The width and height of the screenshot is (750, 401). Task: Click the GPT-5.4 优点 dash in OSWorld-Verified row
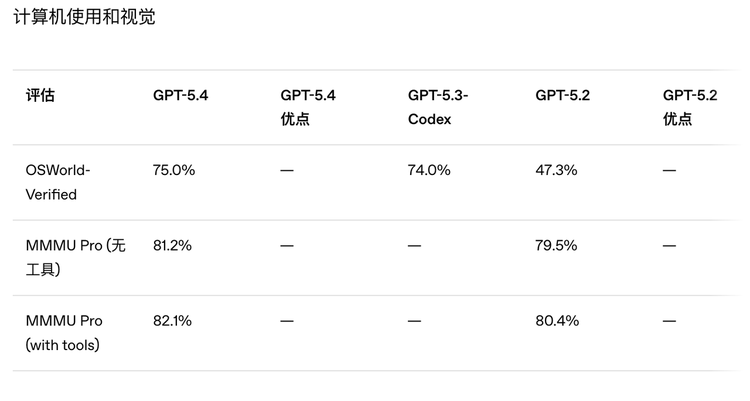287,171
